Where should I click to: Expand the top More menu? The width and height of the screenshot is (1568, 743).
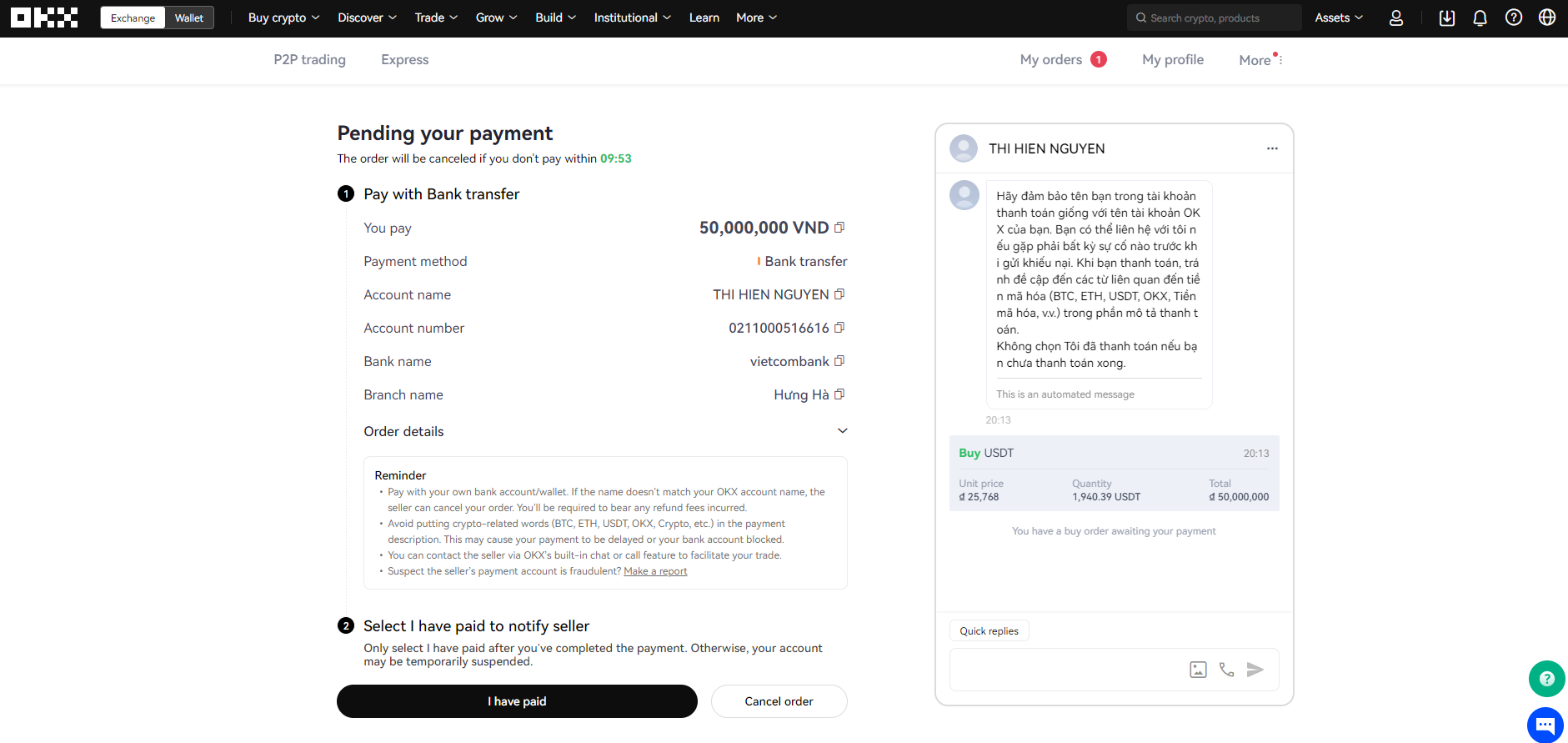pos(756,18)
